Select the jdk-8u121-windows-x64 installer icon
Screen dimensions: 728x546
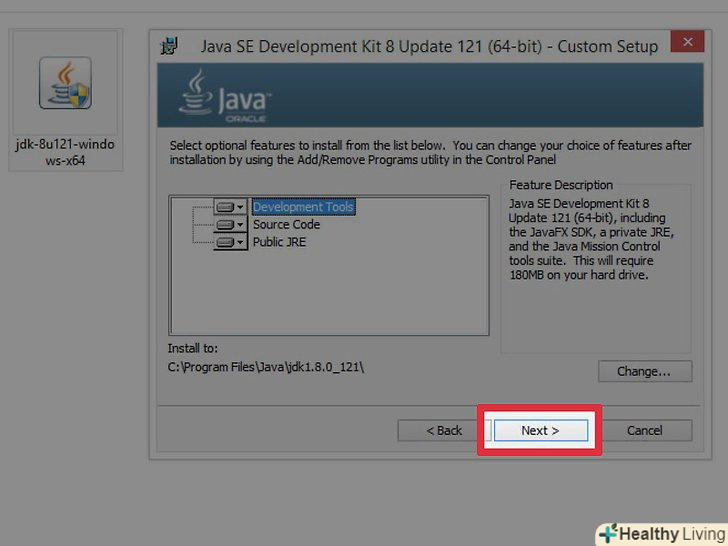tap(65, 83)
